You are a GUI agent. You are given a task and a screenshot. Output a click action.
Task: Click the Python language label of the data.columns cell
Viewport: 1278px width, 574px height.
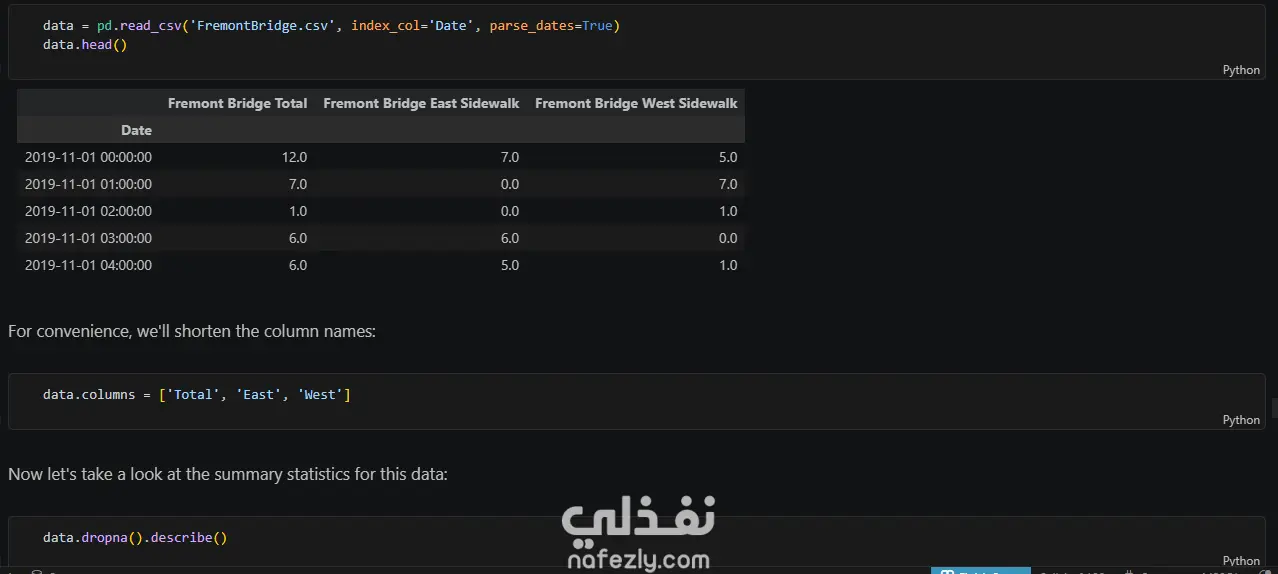[x=1241, y=420]
